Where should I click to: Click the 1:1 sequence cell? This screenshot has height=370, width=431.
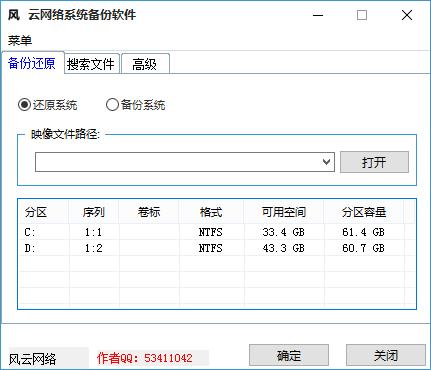coord(93,232)
